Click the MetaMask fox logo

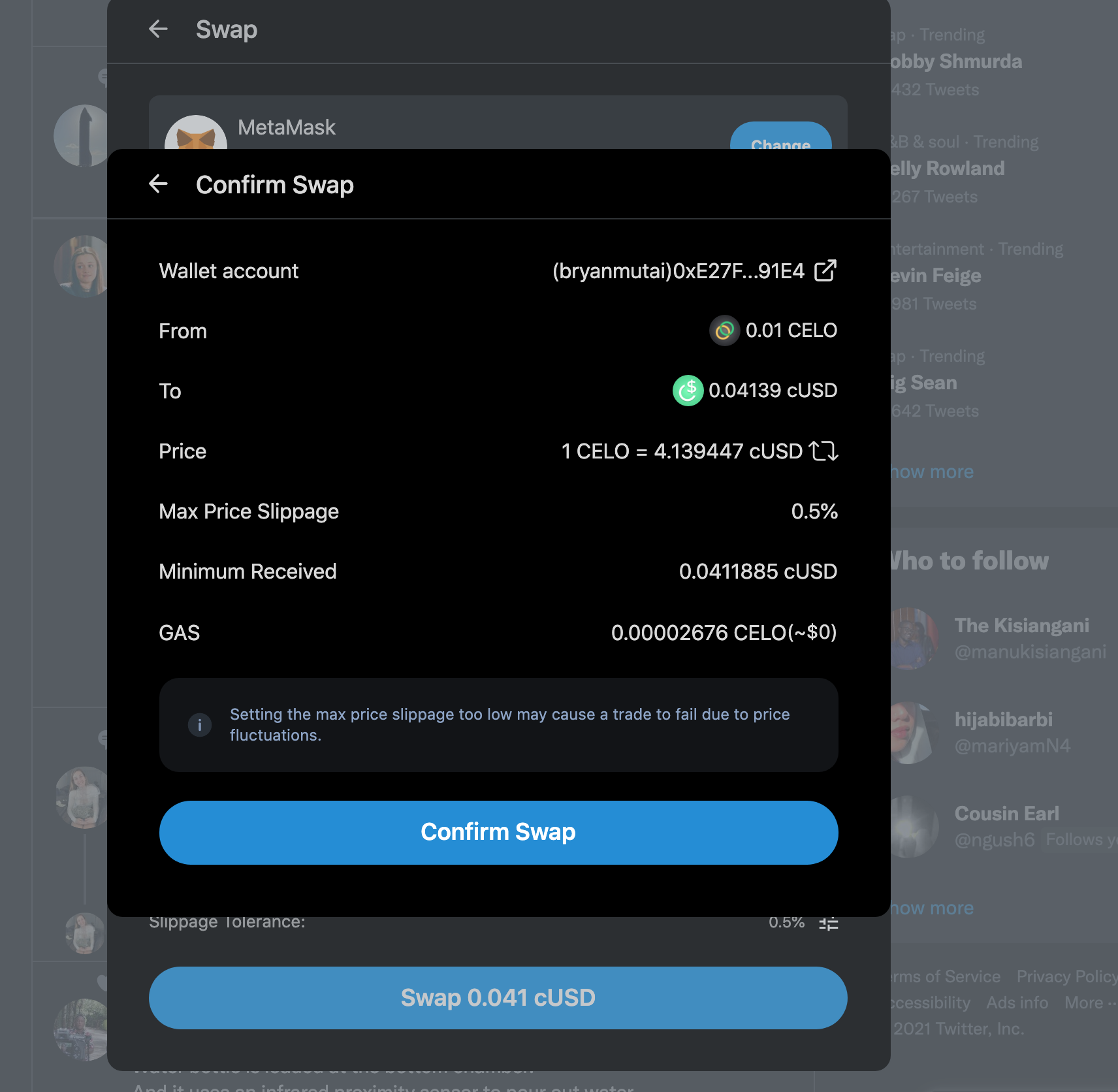pos(196,133)
